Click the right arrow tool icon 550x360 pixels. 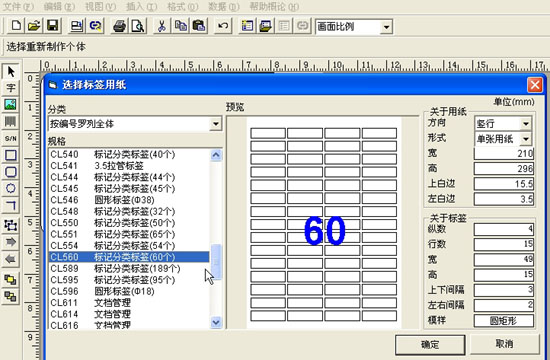click(x=11, y=242)
